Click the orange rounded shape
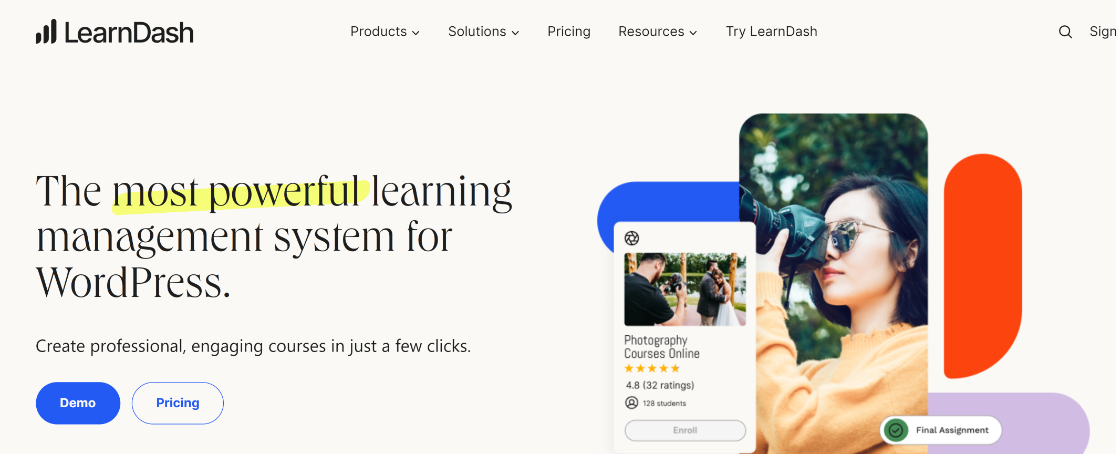This screenshot has width=1116, height=454. (x=982, y=266)
